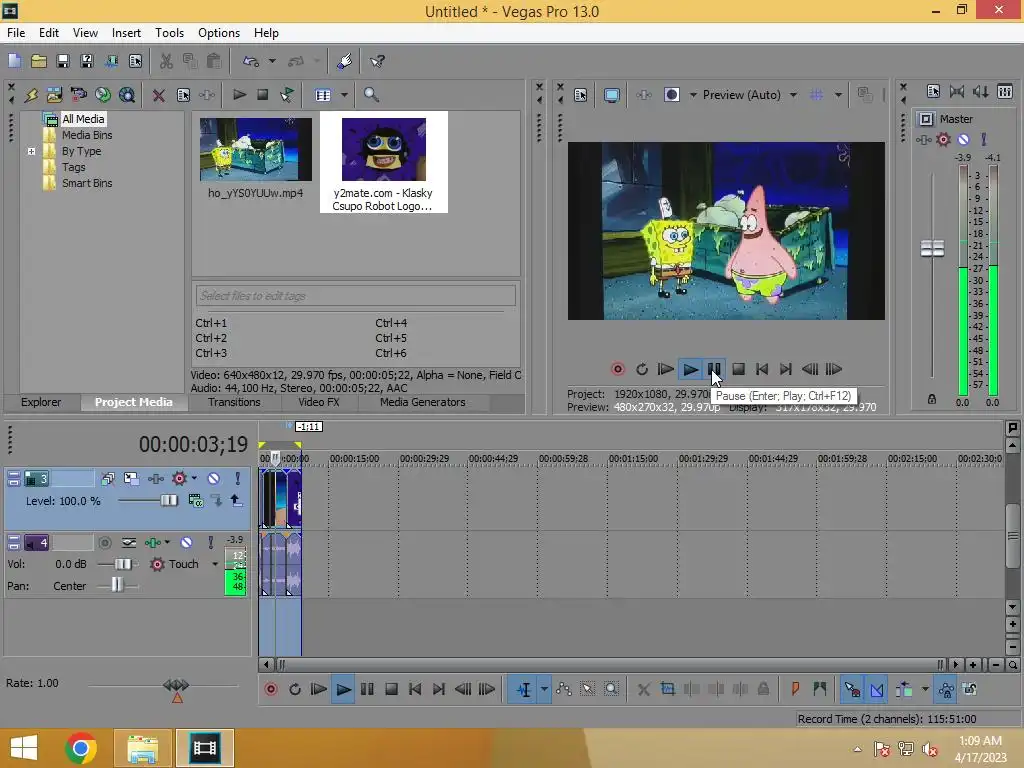Click Preview on External Monitor icon
This screenshot has height=768, width=1024.
[611, 95]
